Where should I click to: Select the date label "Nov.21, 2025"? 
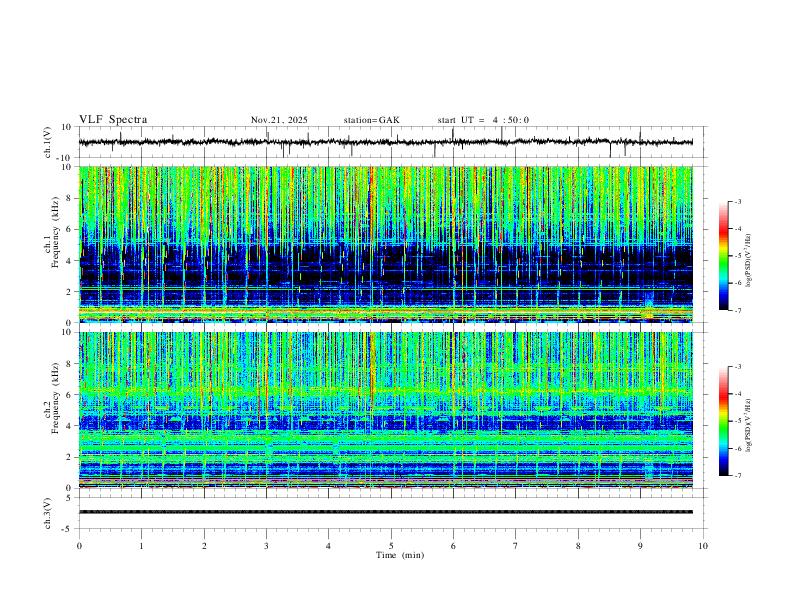(x=279, y=120)
